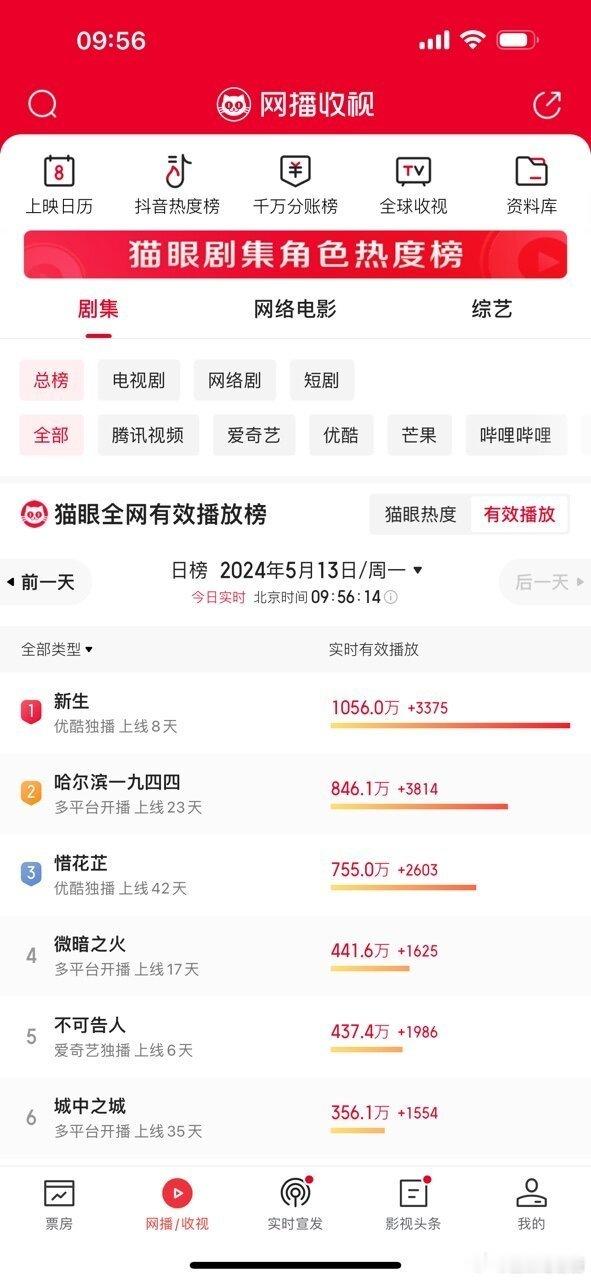The width and height of the screenshot is (591, 1280).
Task: Open 资料库 folder icon
Action: click(x=531, y=171)
